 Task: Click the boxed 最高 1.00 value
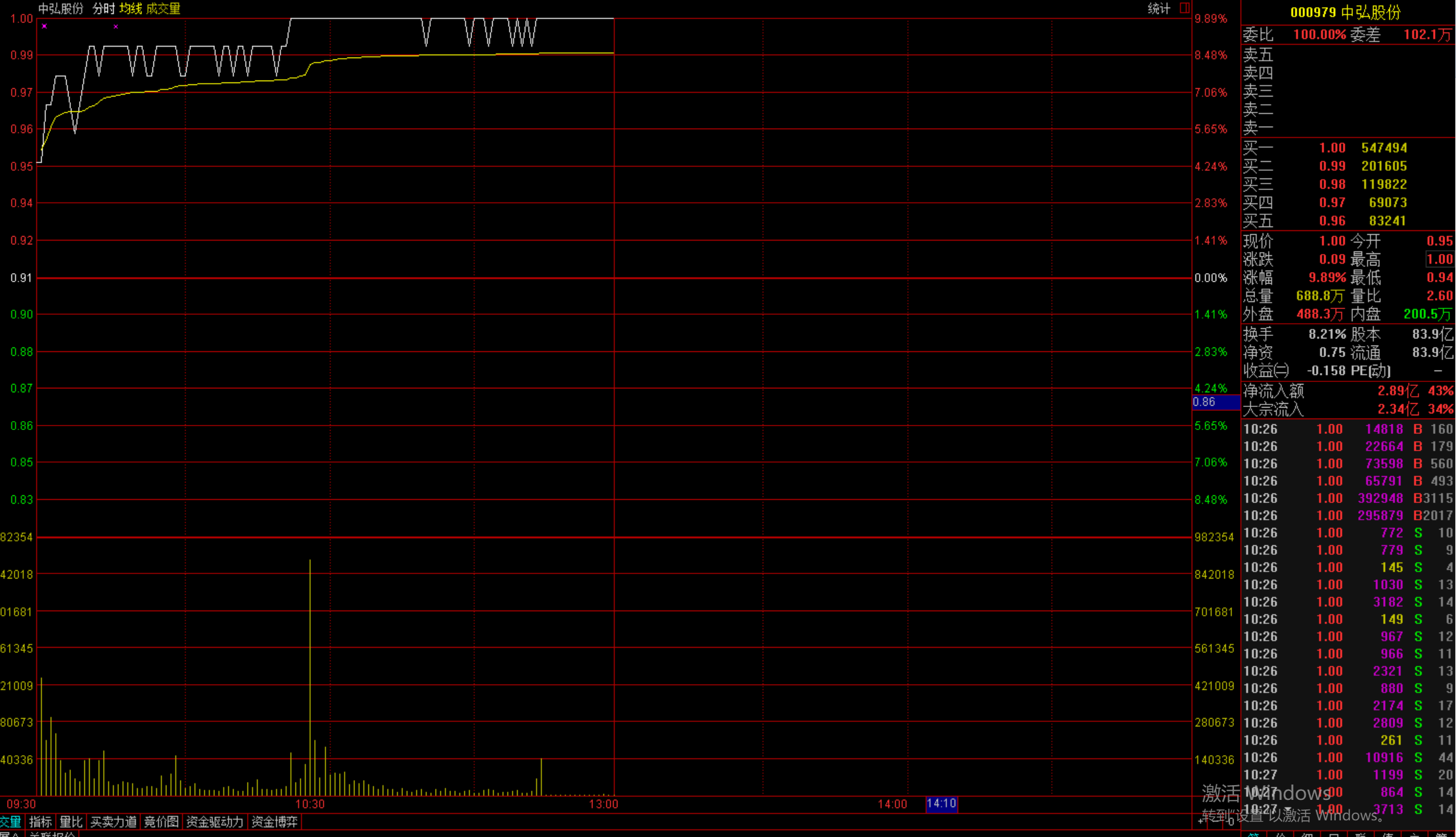coord(1439,259)
